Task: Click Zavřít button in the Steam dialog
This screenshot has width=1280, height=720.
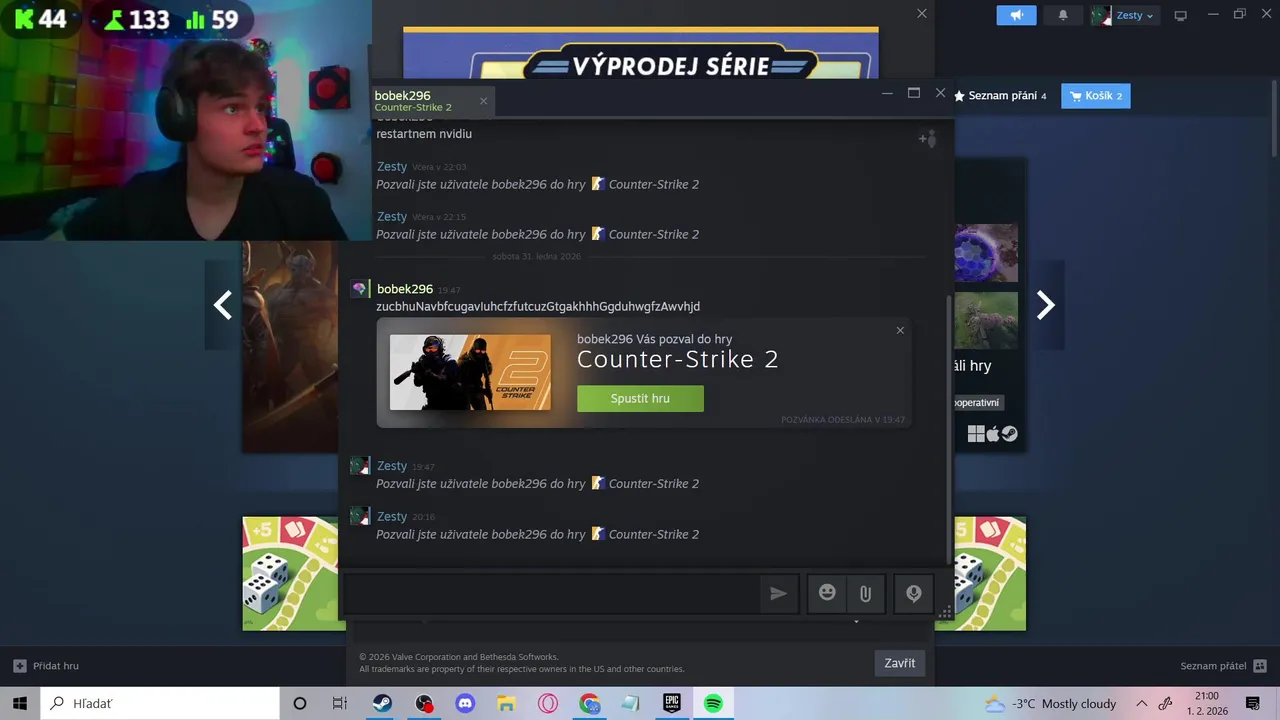Action: pos(900,663)
